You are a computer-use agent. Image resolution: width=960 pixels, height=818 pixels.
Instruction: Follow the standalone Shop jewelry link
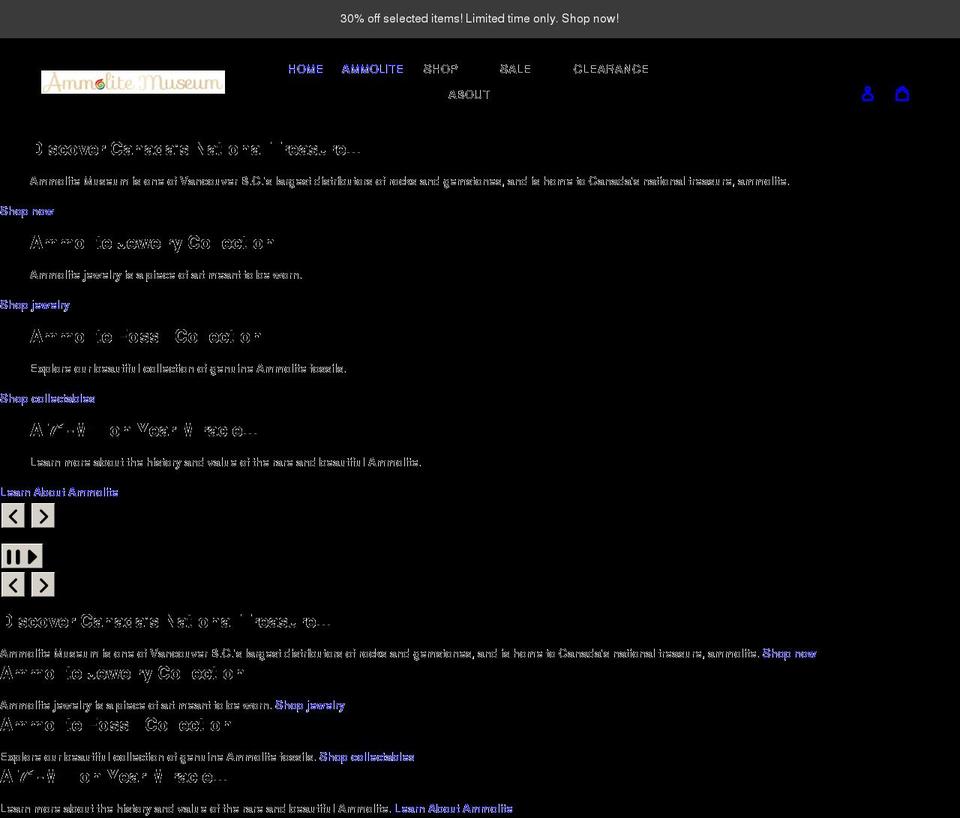(35, 305)
